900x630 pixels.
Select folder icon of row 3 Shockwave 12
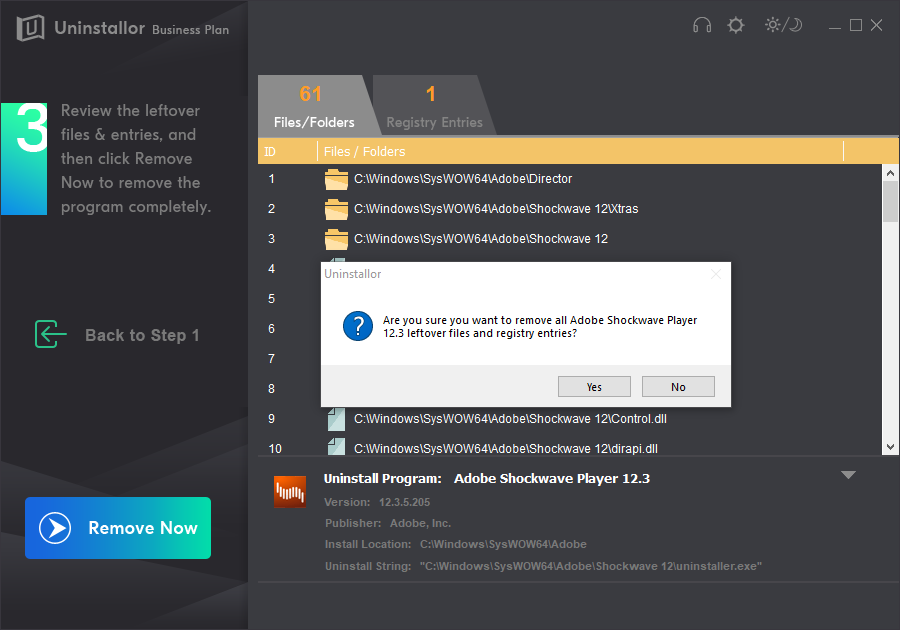pos(336,239)
